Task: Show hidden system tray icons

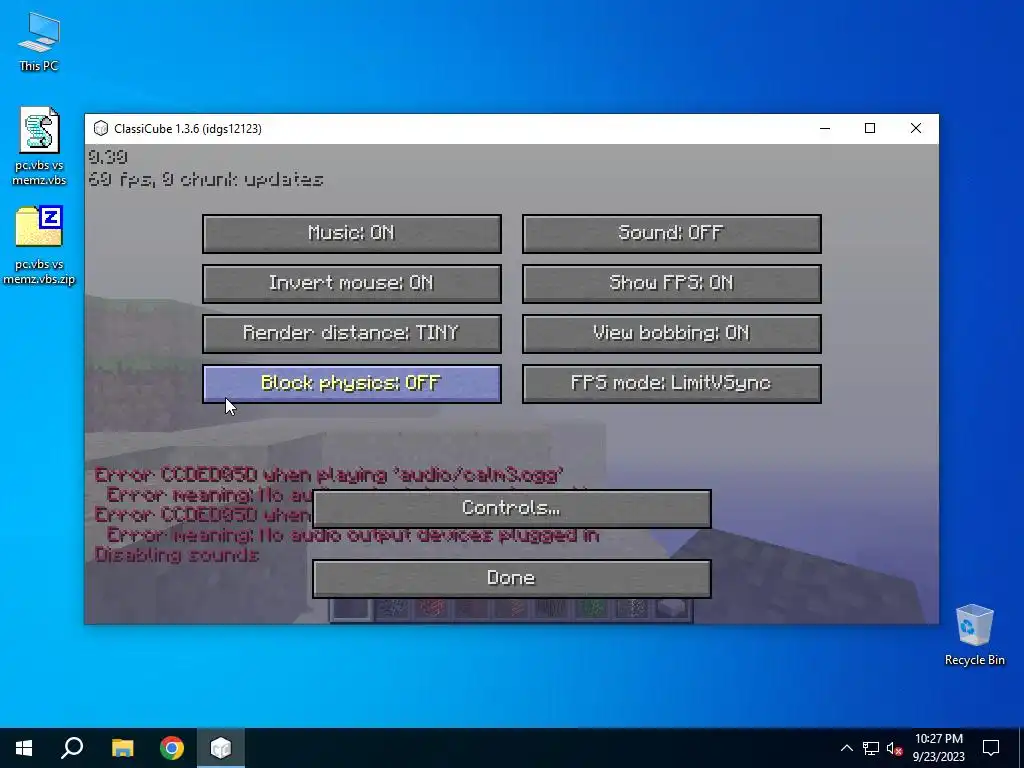Action: (846, 748)
